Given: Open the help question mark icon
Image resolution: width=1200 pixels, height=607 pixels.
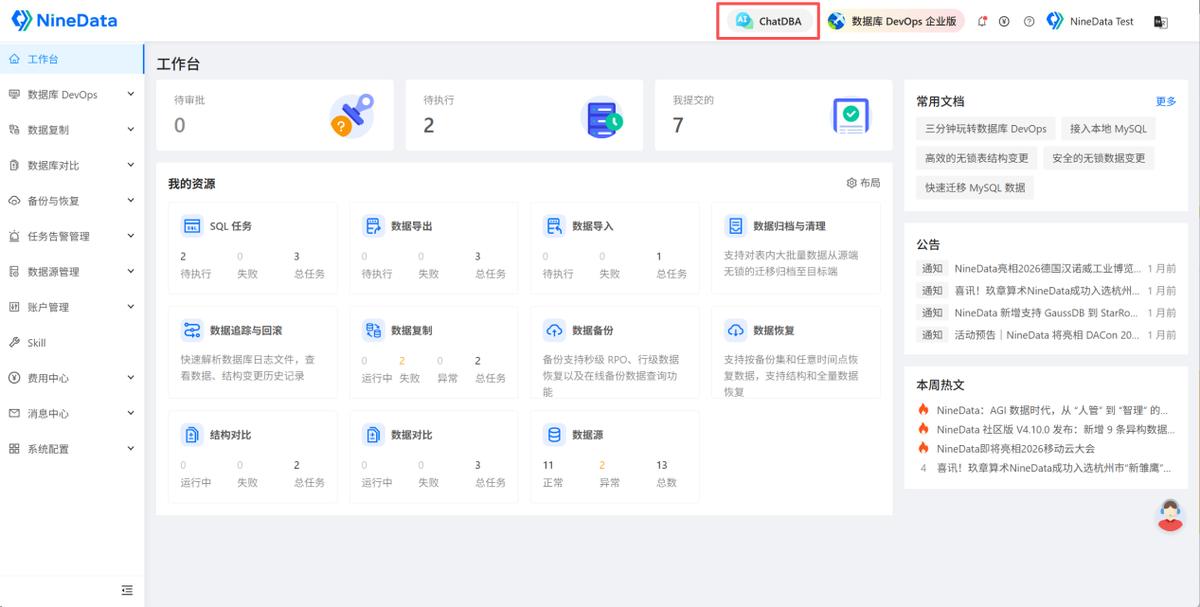Looking at the screenshot, I should pos(1029,21).
